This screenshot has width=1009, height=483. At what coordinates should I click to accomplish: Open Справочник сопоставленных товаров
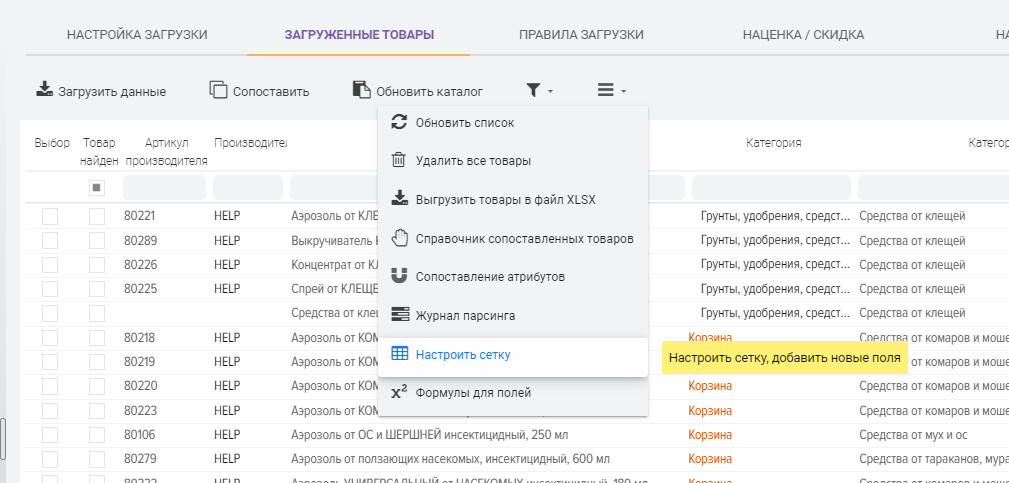[512, 239]
